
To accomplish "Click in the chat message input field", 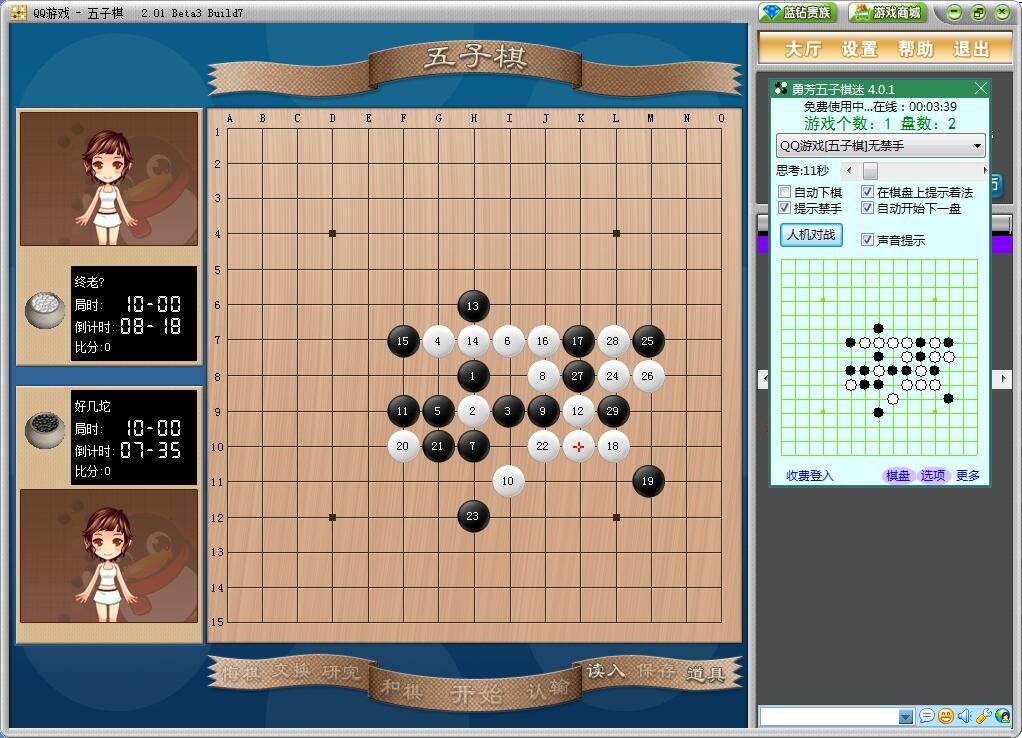I will pyautogui.click(x=828, y=716).
